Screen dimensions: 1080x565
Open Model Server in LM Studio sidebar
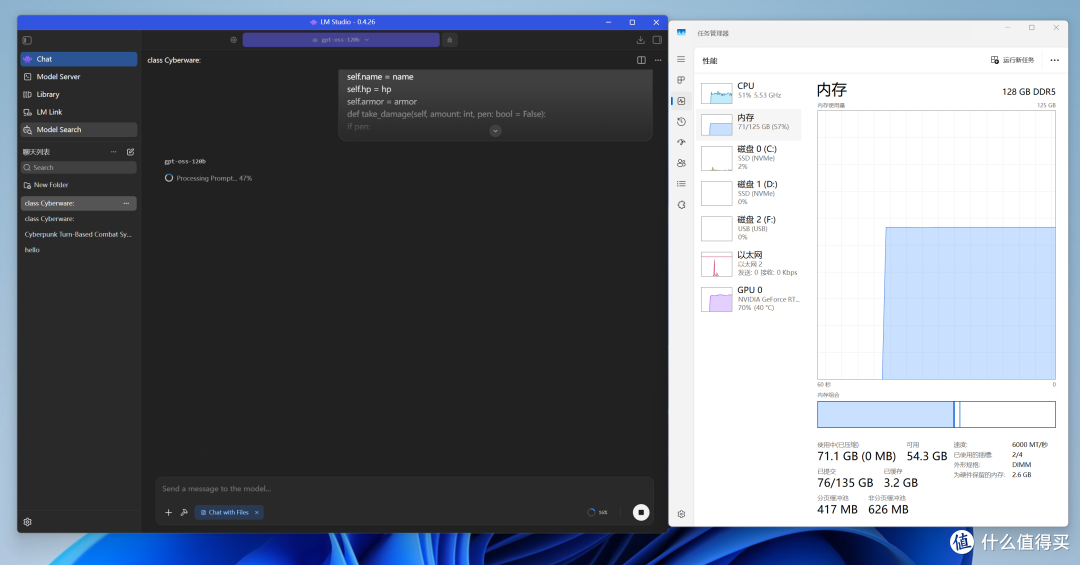(x=79, y=76)
